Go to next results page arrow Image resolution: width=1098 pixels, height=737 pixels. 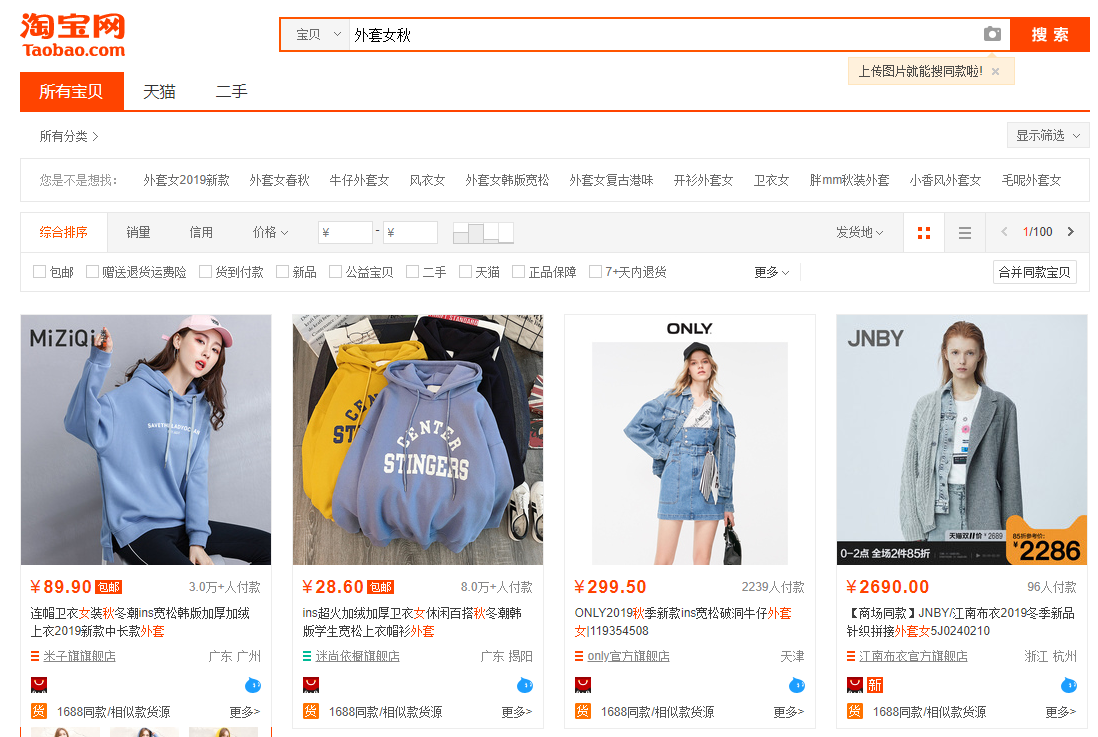[x=1070, y=232]
